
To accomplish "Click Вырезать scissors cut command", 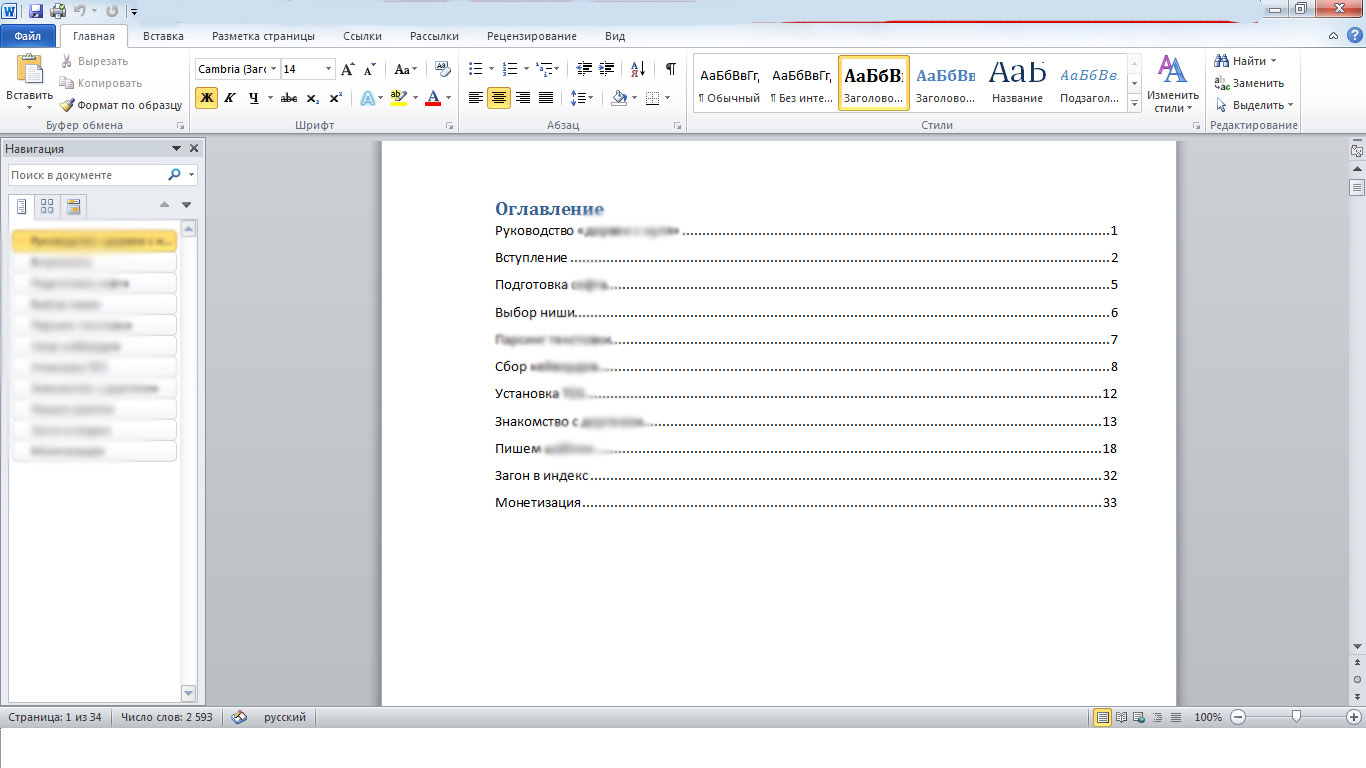I will coord(94,61).
